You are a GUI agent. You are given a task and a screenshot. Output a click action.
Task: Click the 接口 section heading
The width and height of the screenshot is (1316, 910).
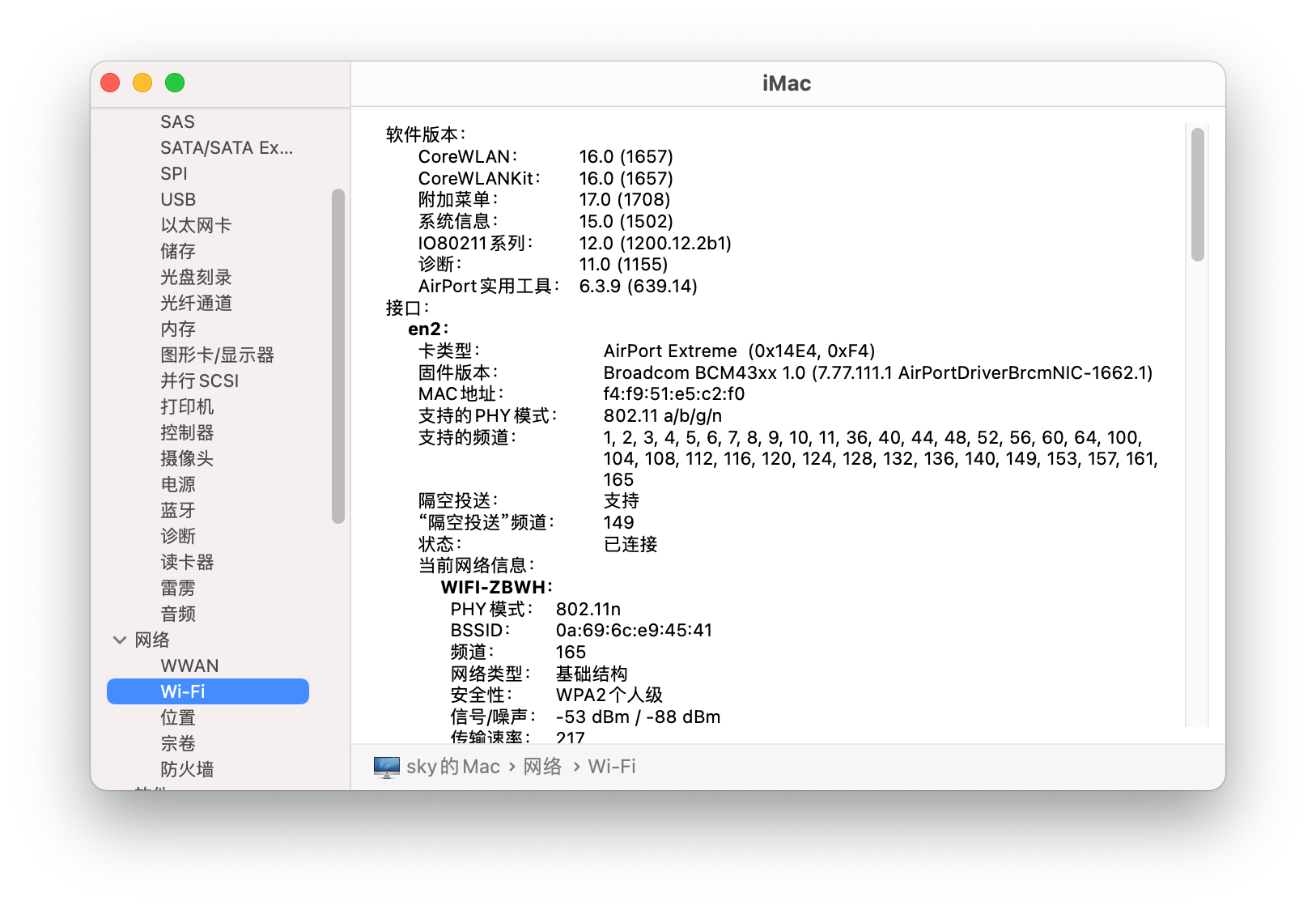tap(407, 308)
